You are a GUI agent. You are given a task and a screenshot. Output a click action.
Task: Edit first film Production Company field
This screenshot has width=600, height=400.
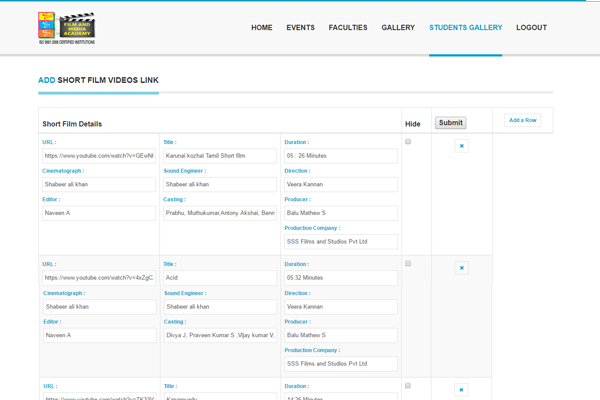click(x=341, y=241)
